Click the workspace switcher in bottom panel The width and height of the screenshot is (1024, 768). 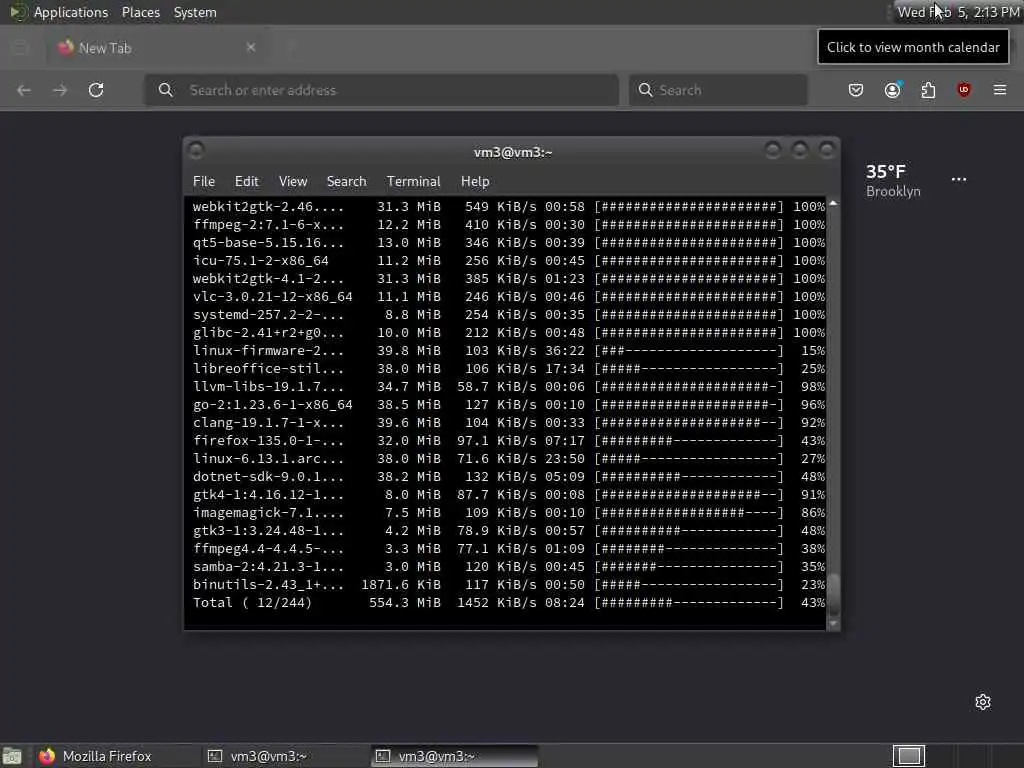(x=909, y=756)
